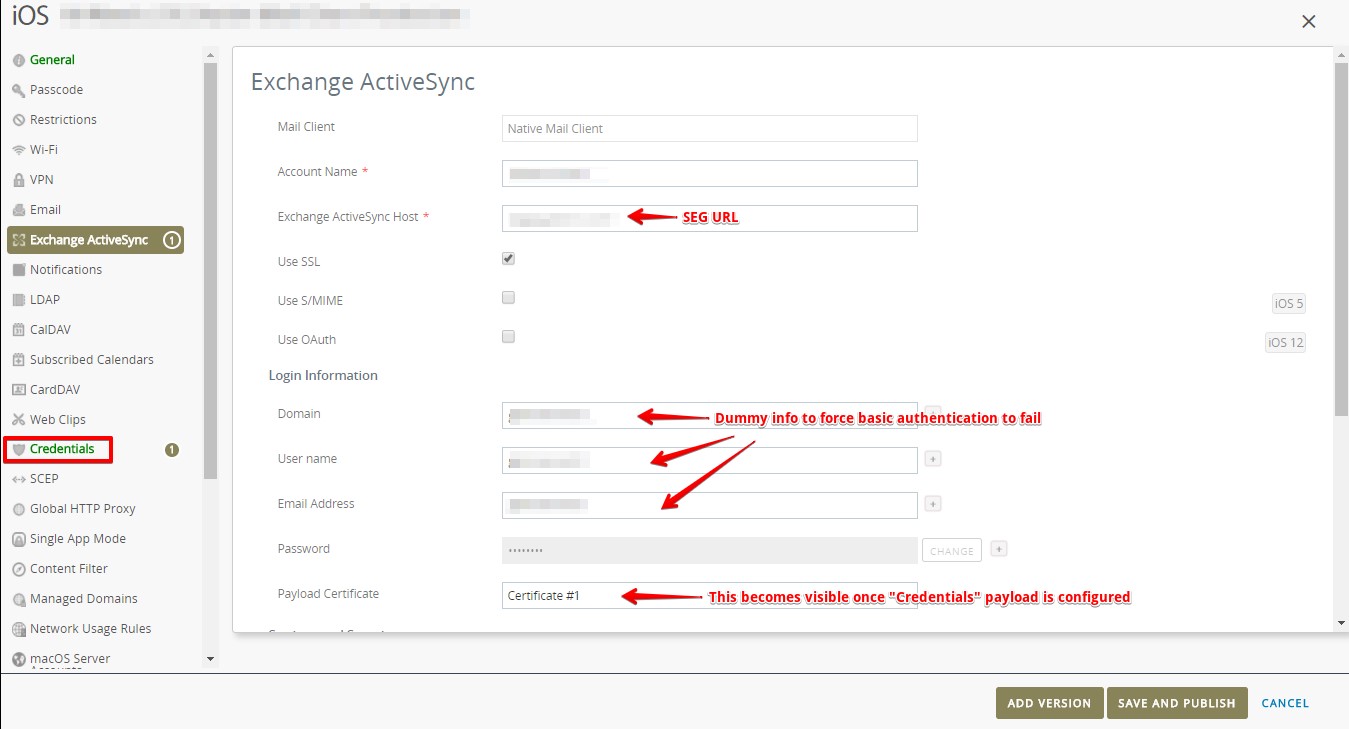This screenshot has width=1349, height=729.
Task: Open the Mail Client dropdown
Action: tap(709, 129)
